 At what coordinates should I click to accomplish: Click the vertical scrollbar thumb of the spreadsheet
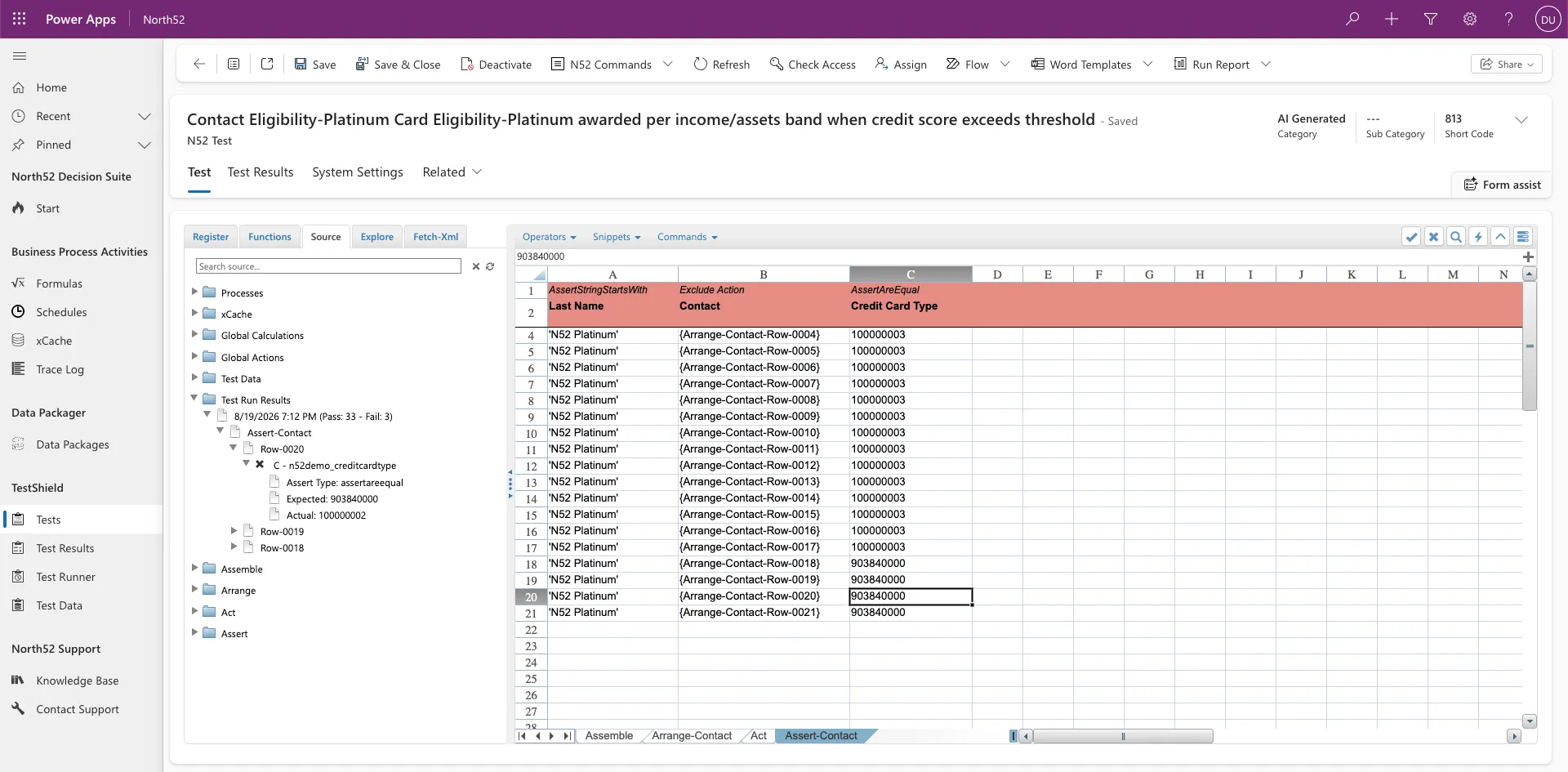(x=1530, y=346)
